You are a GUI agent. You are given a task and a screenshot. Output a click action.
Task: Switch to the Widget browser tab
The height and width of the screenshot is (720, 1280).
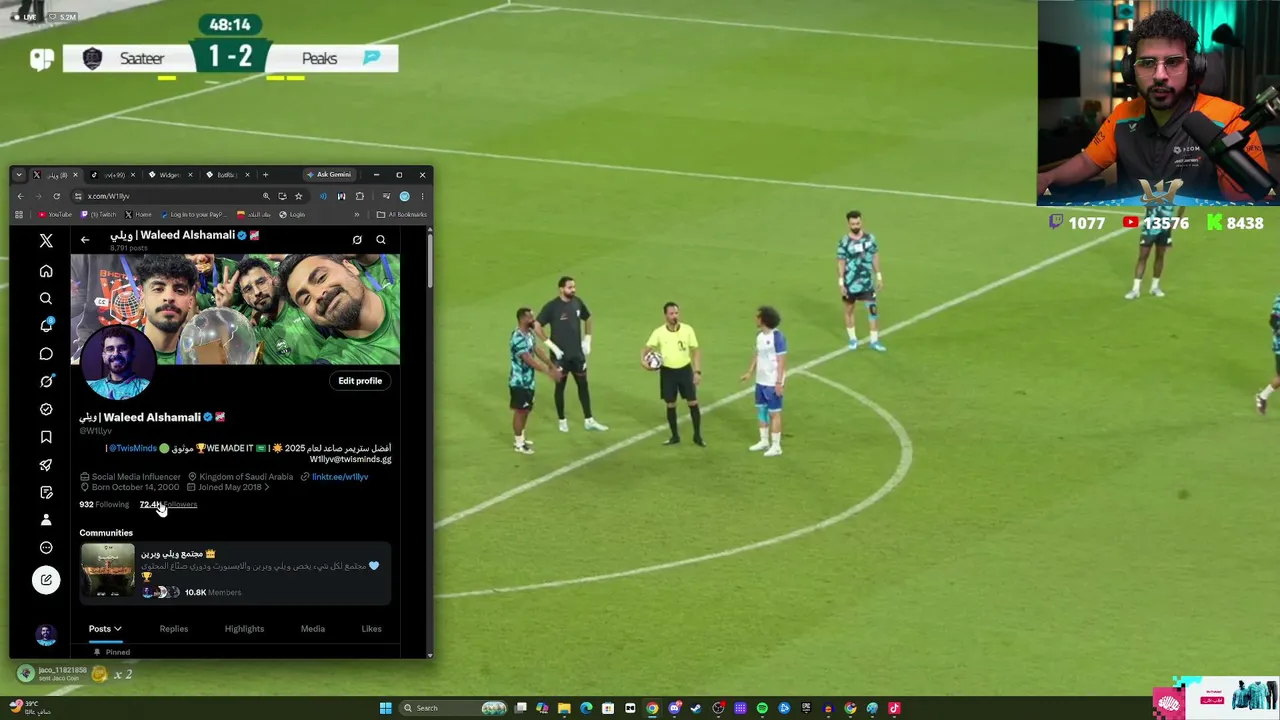click(172, 175)
